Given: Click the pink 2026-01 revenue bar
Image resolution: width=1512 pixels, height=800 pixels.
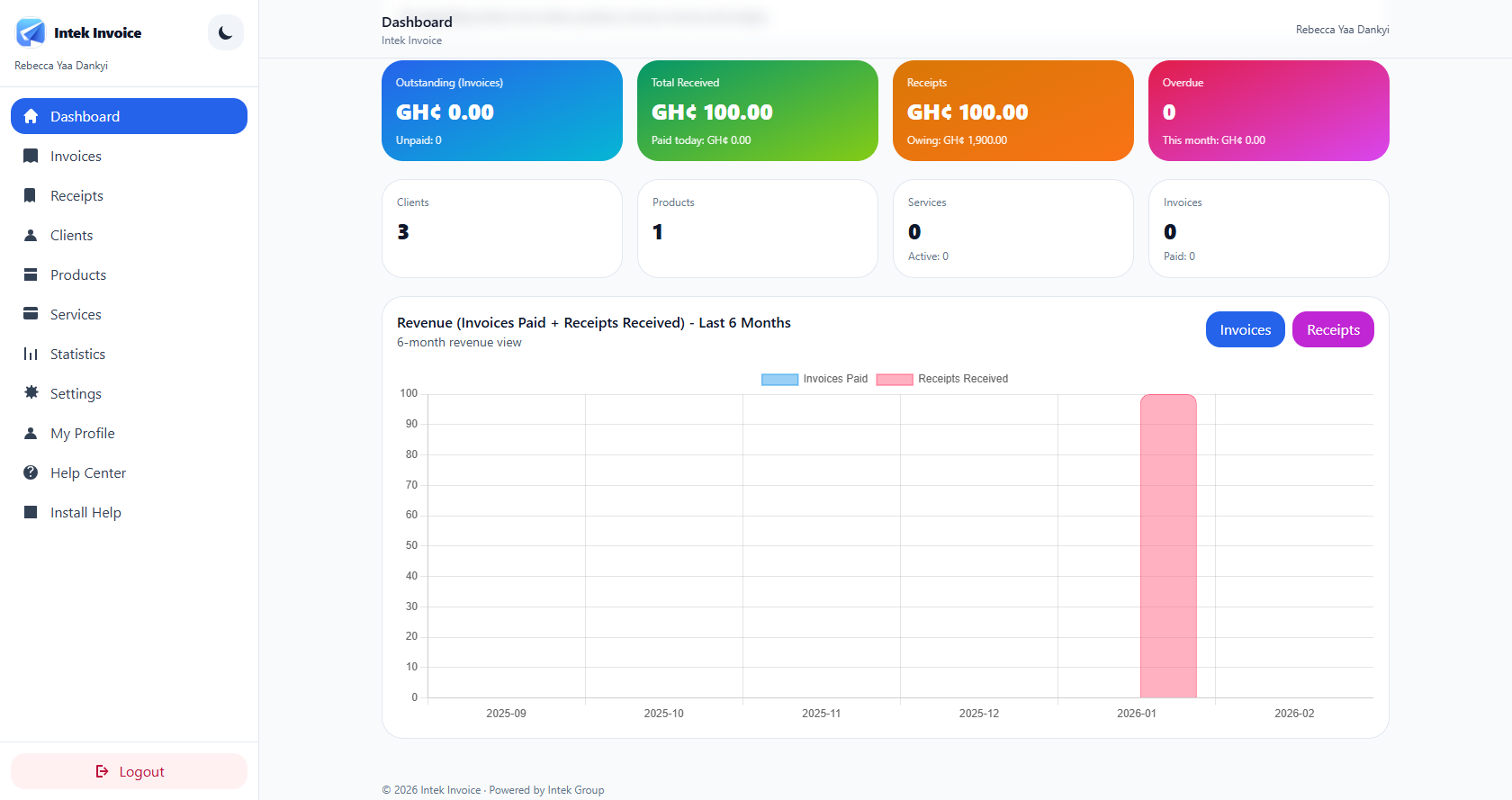Looking at the screenshot, I should [1168, 545].
